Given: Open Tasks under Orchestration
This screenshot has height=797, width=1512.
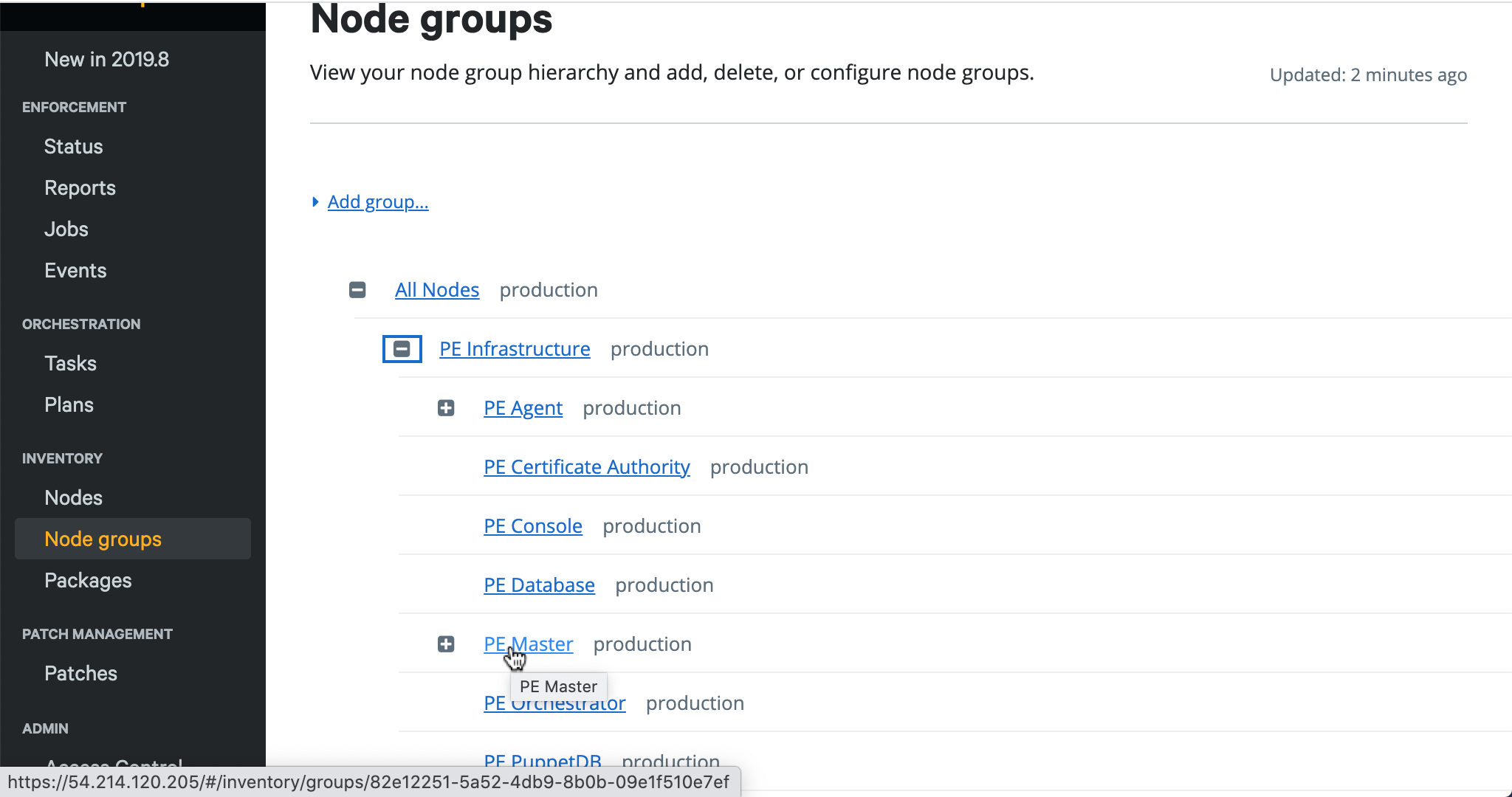Looking at the screenshot, I should [x=70, y=363].
